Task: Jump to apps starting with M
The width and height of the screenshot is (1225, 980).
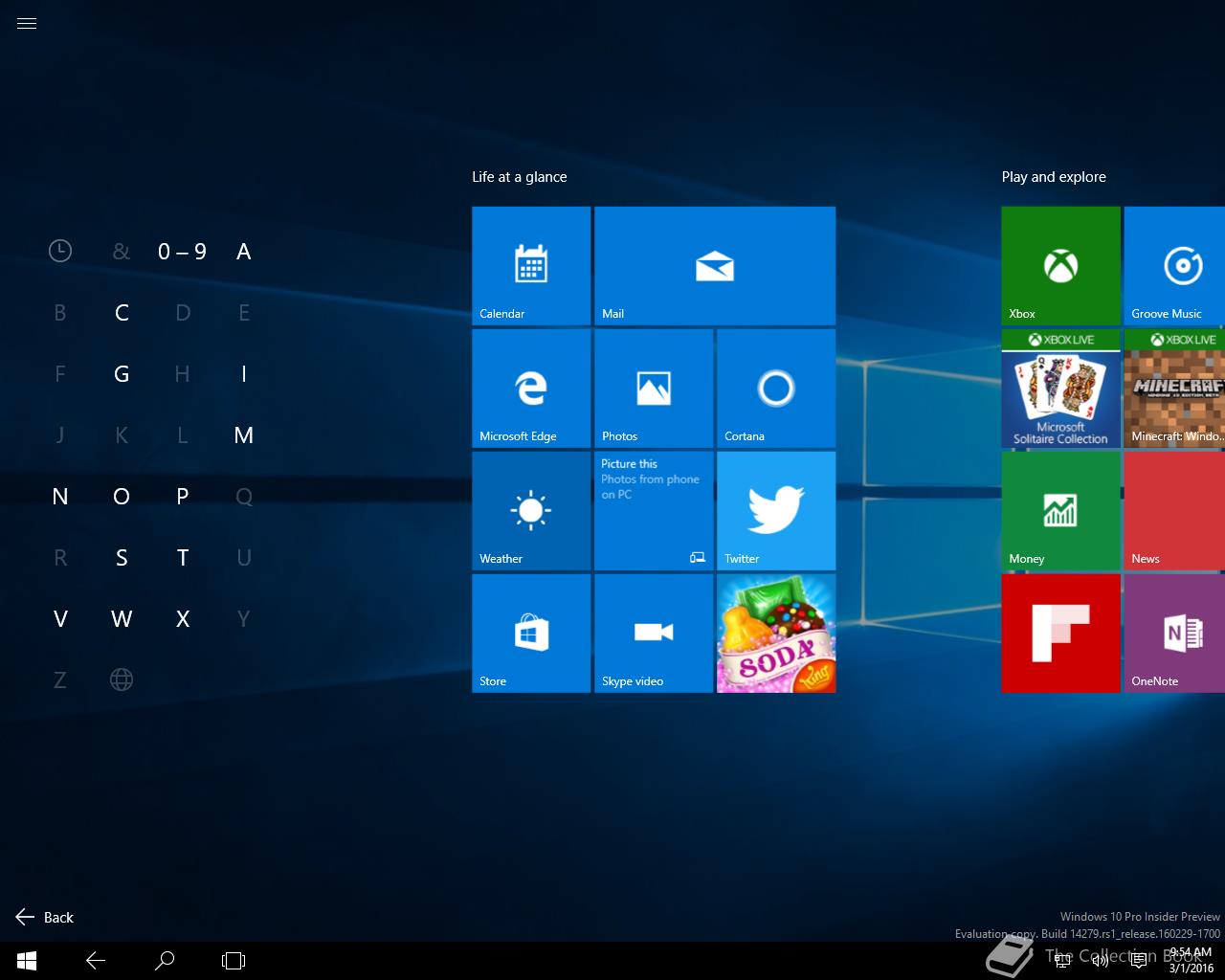Action: [244, 435]
